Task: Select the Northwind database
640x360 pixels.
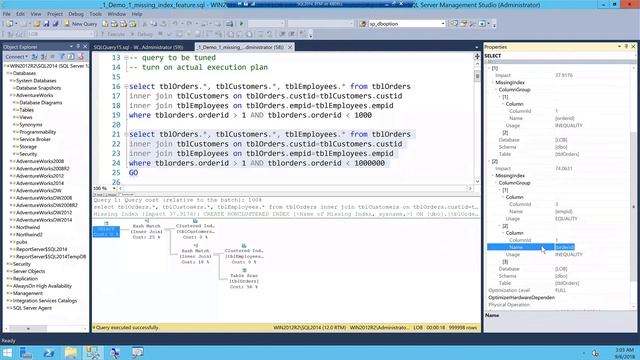Action: pos(28,227)
